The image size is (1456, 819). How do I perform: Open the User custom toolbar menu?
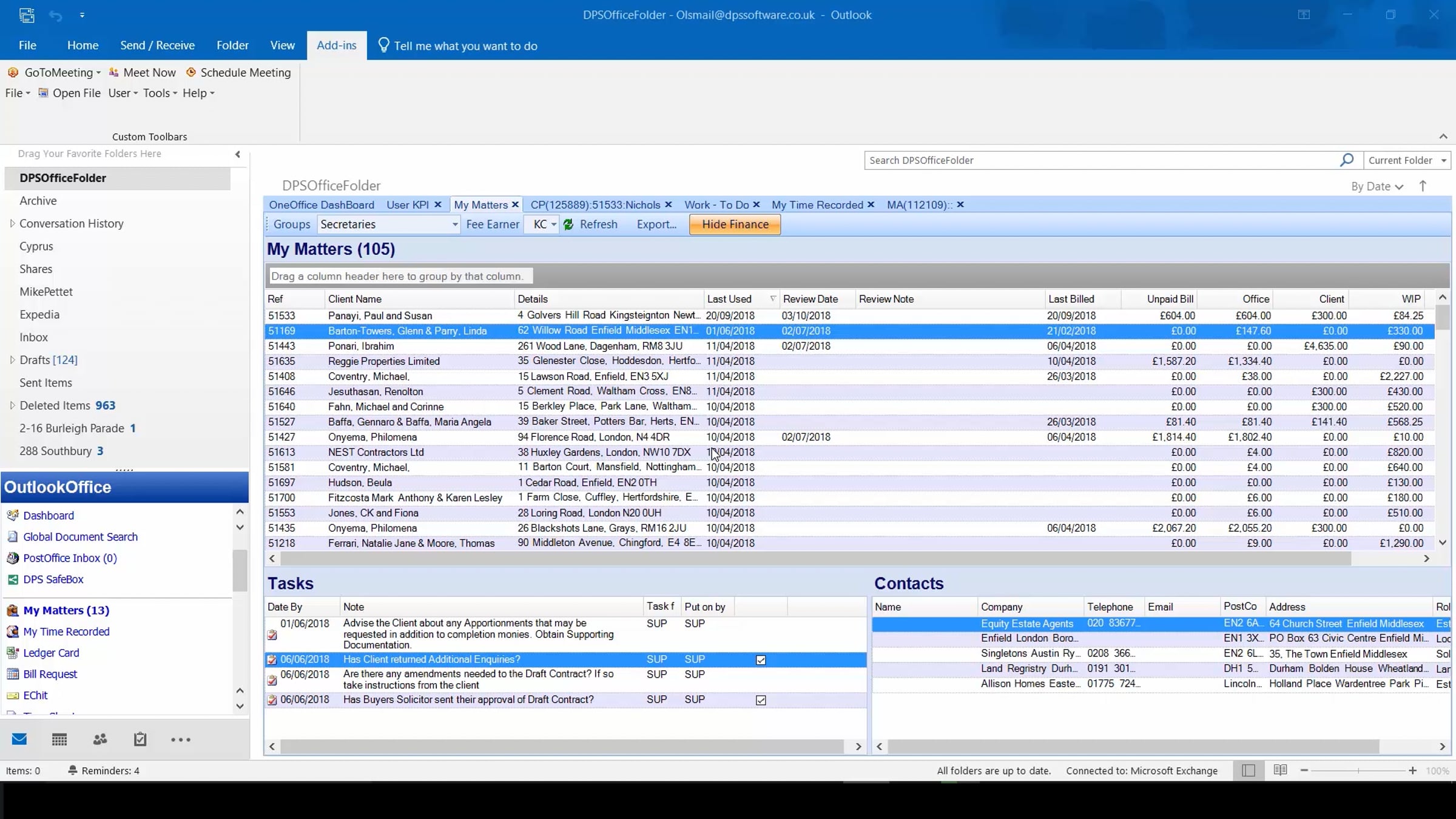123,93
